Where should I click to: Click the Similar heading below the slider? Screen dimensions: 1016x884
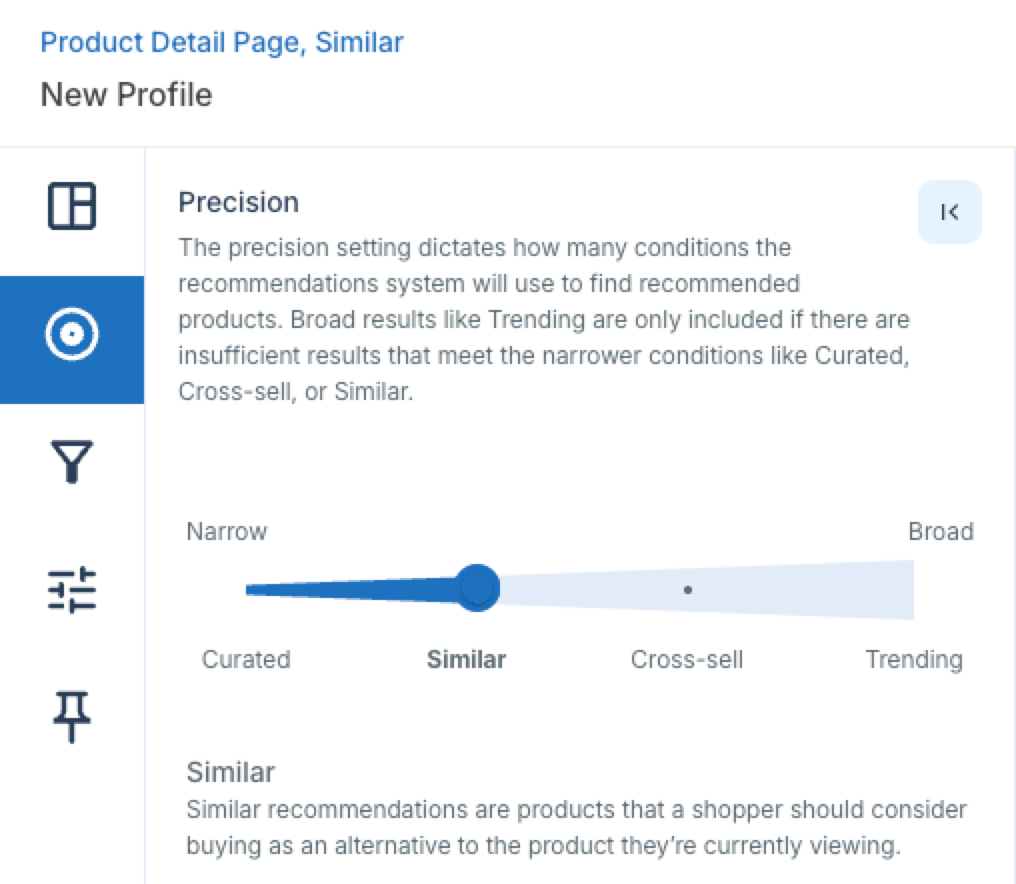[x=231, y=773]
